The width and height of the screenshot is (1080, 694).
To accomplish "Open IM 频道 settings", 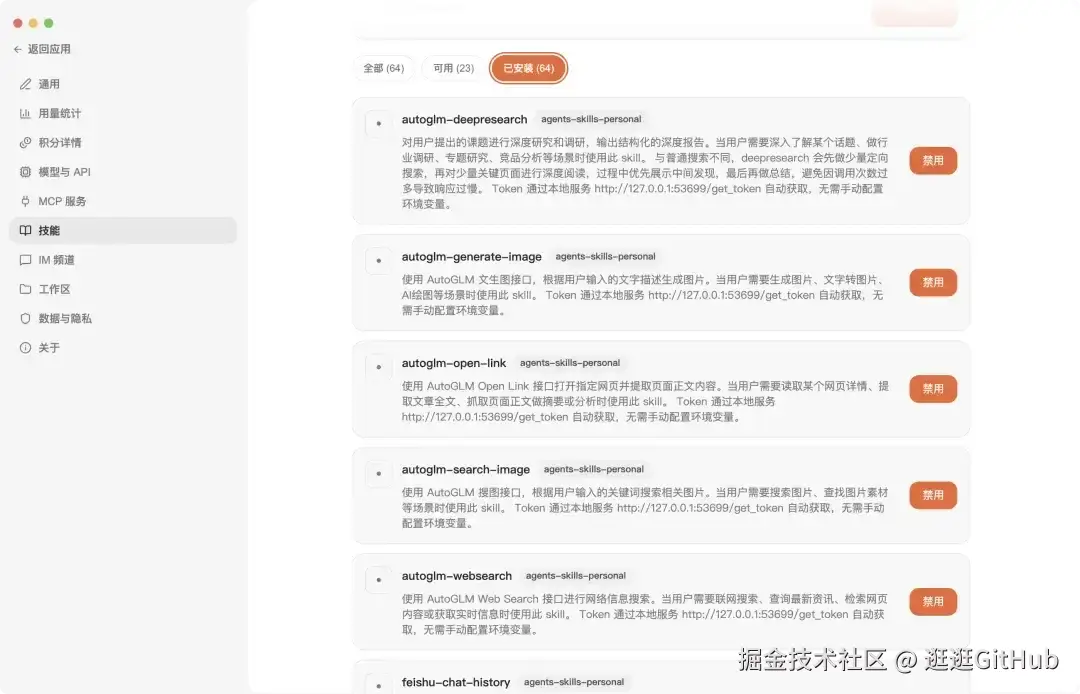I will (123, 260).
